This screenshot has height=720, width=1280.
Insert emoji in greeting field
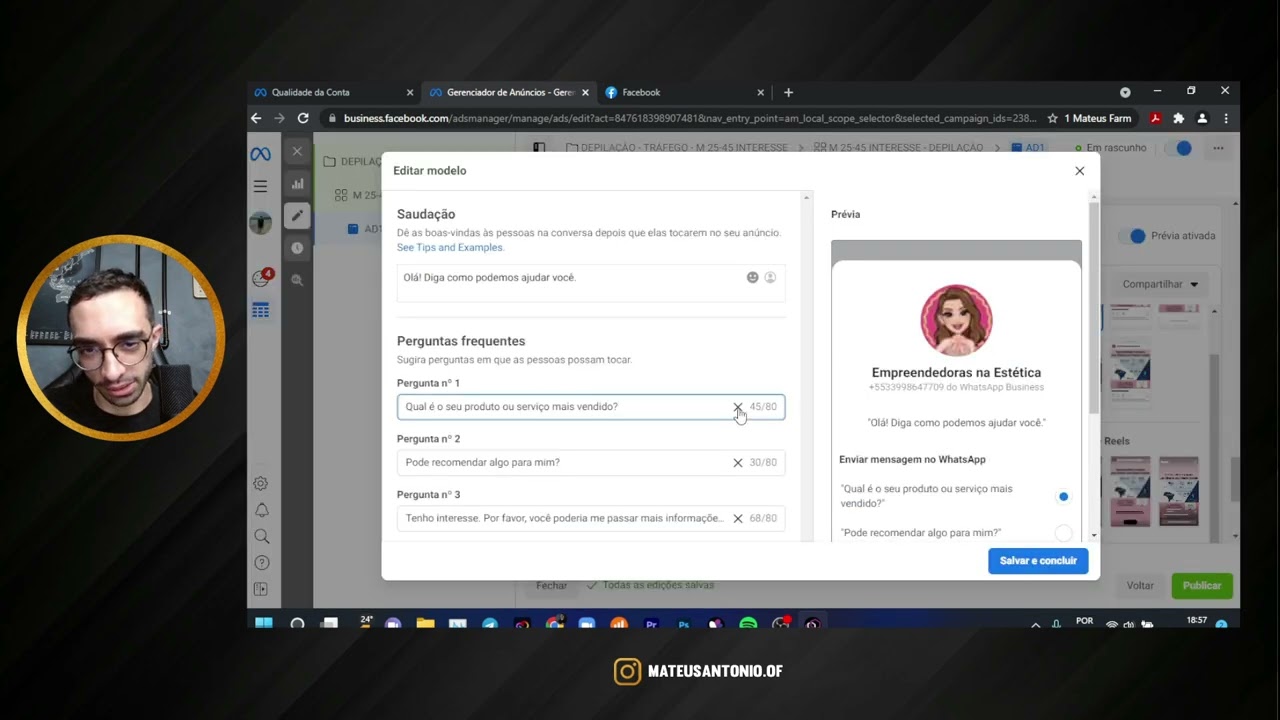point(753,277)
